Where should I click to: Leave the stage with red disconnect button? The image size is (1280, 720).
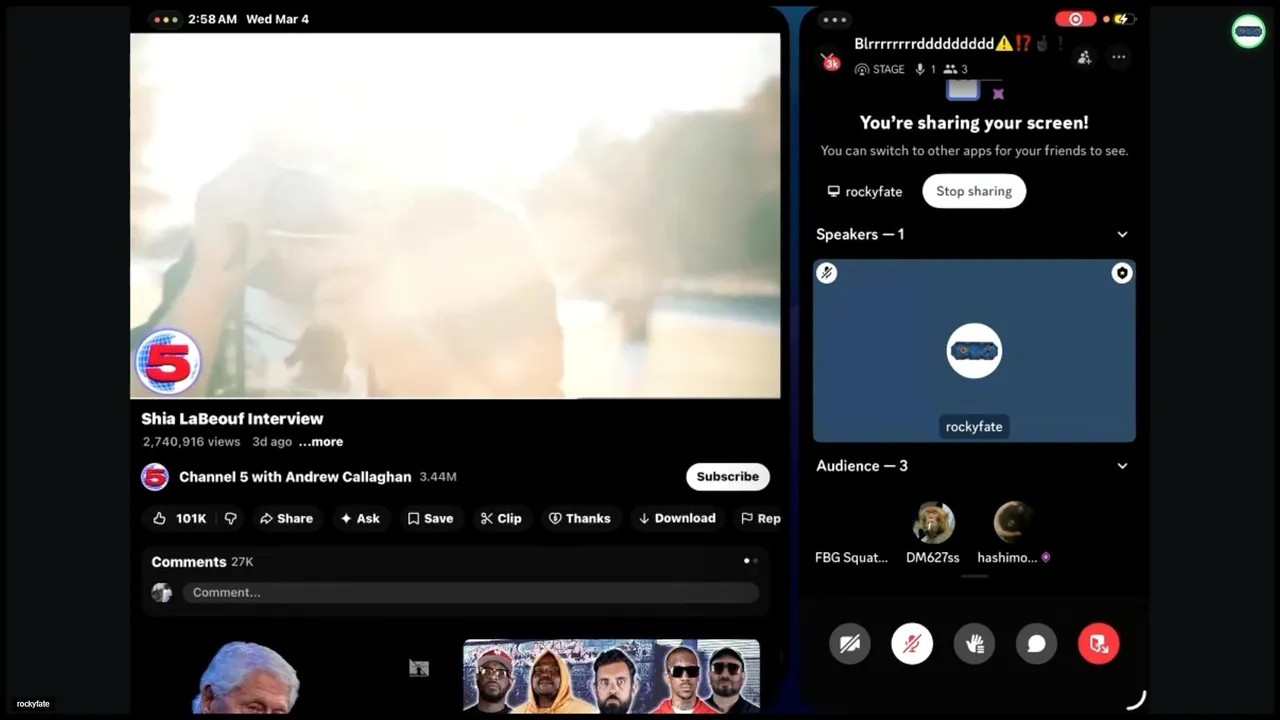click(x=1099, y=644)
